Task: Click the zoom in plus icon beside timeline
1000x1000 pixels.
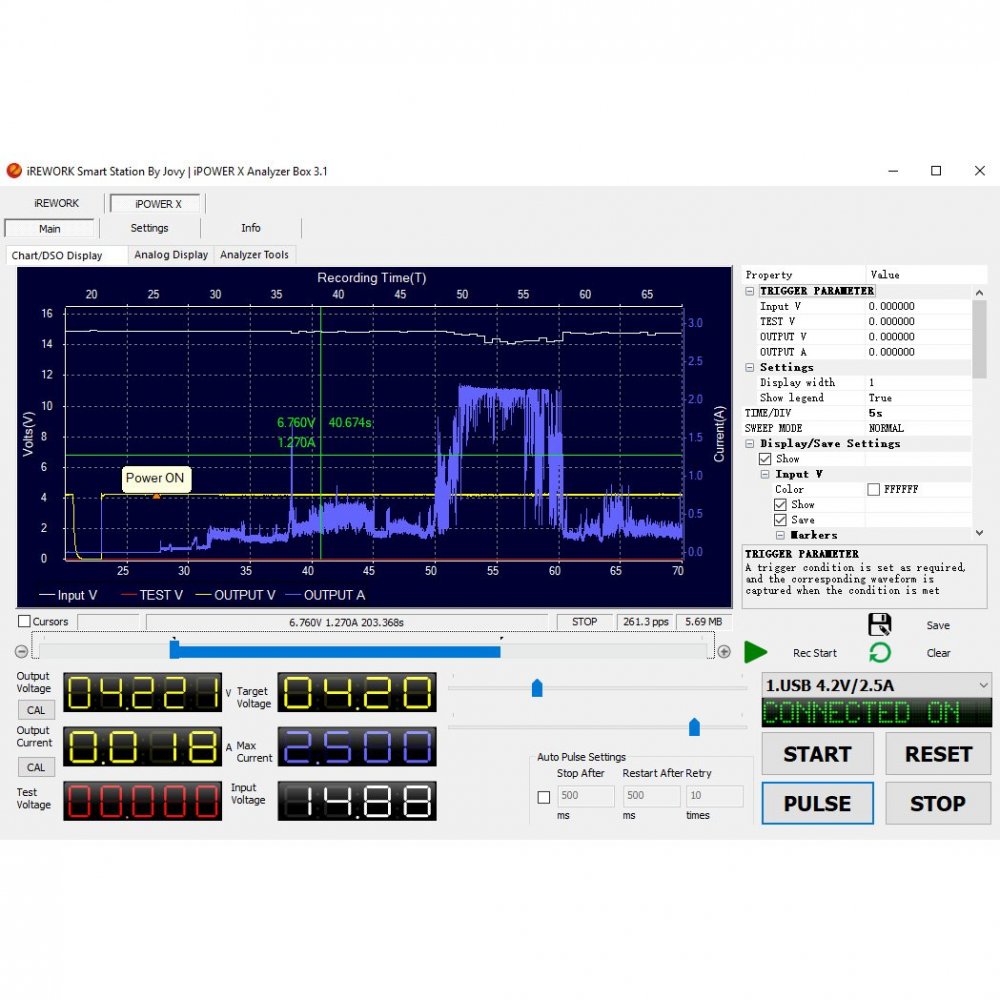Action: pyautogui.click(x=724, y=651)
